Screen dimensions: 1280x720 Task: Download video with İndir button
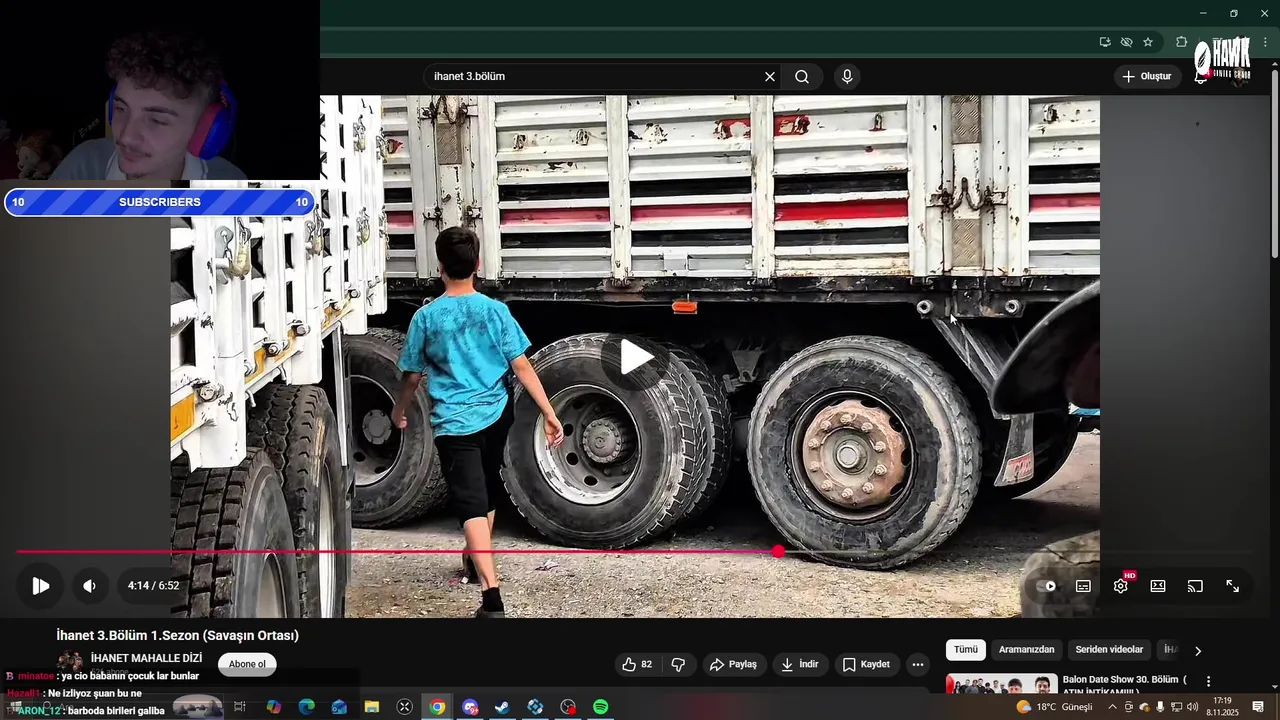(x=799, y=664)
